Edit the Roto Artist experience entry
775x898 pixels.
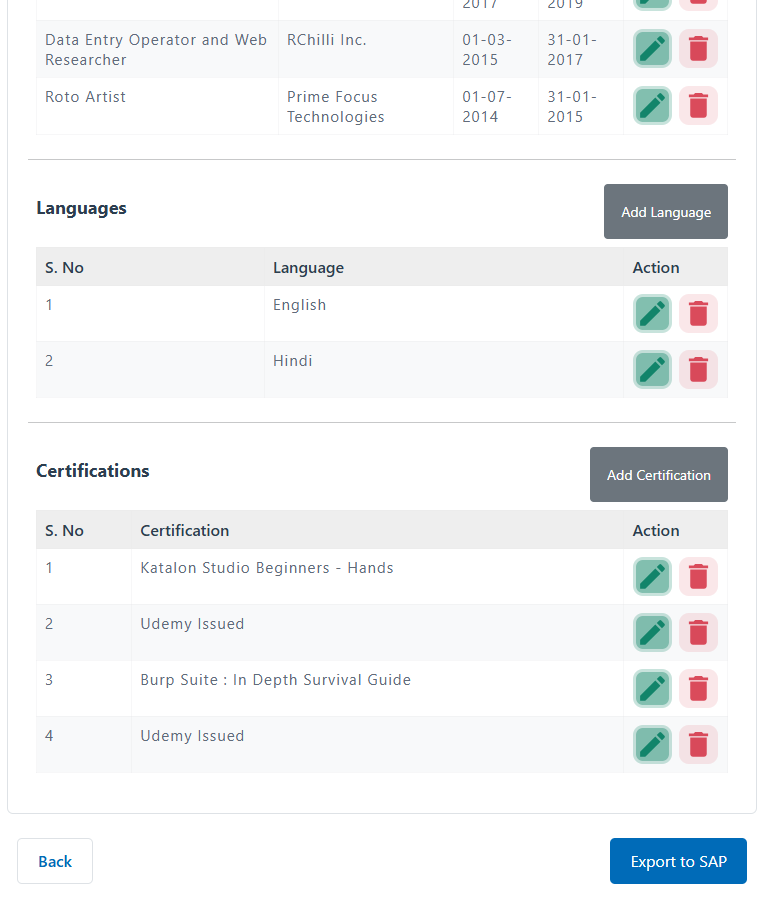click(x=652, y=105)
